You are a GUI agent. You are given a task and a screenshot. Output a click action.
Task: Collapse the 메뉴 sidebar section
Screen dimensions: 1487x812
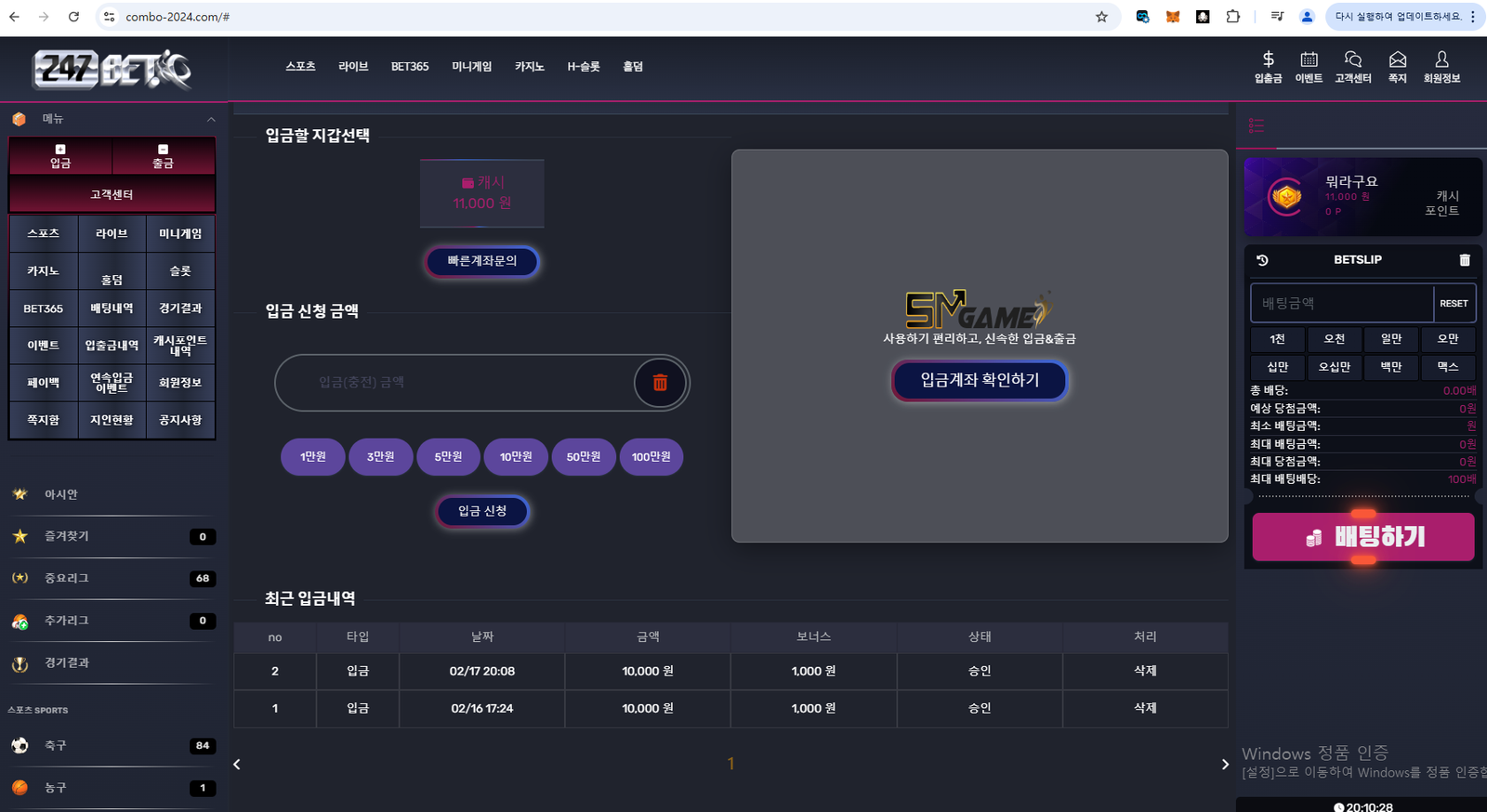[211, 119]
